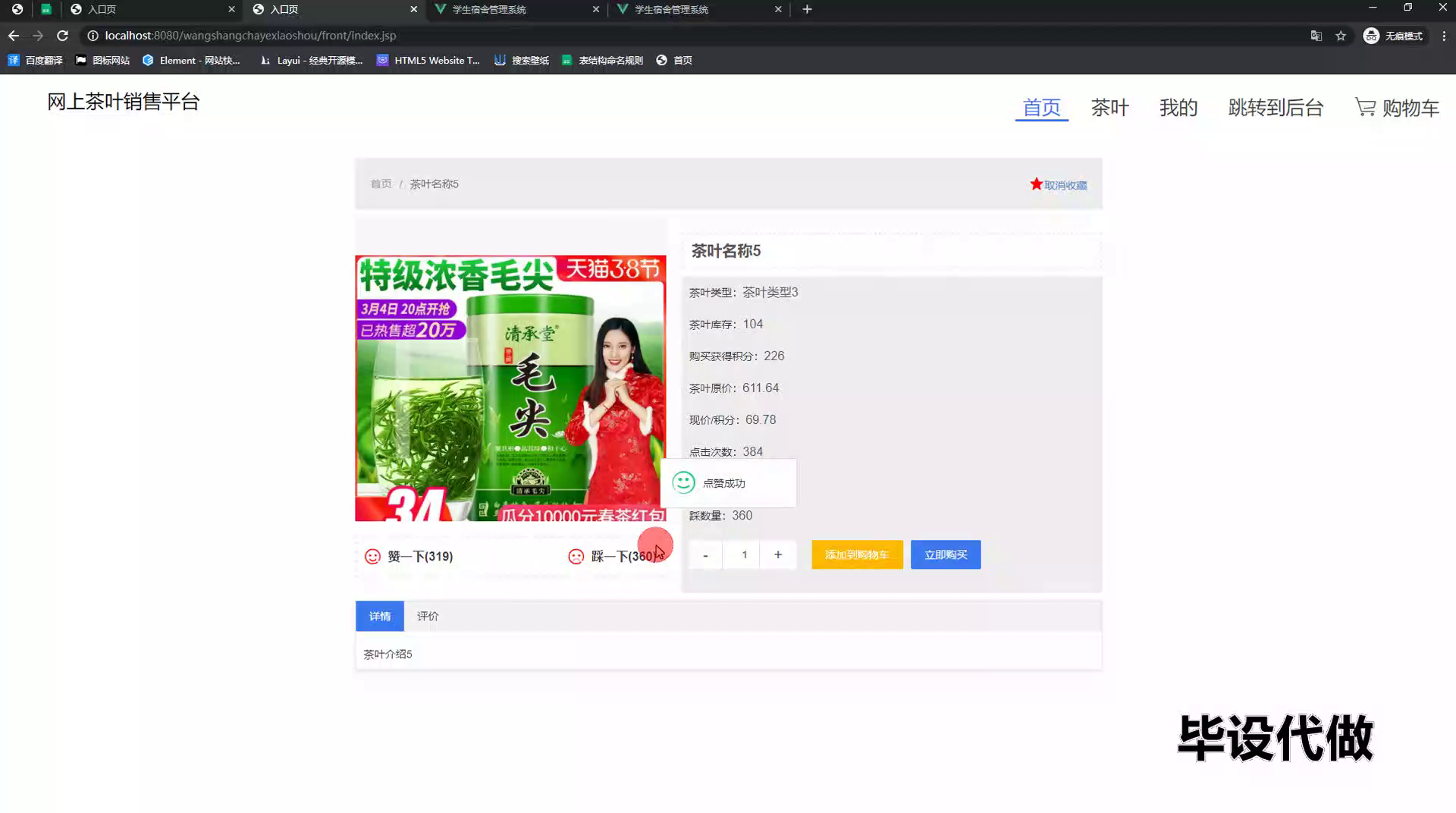Image resolution: width=1456 pixels, height=813 pixels.
Task: Click the 赞一下 smiley face icon
Action: coord(372,556)
